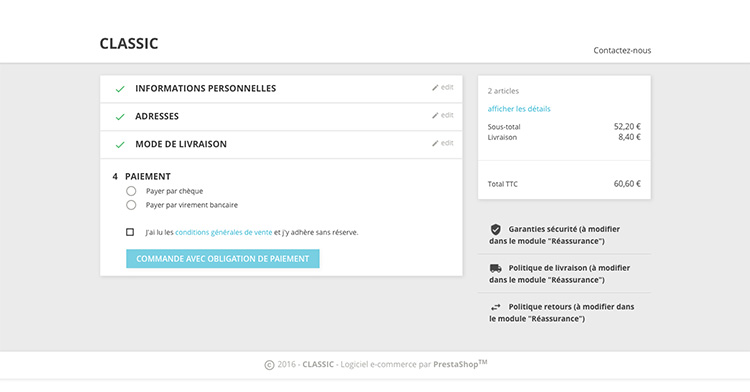Image resolution: width=750 pixels, height=392 pixels.
Task: Select Payer par virement bancaire option
Action: 131,205
